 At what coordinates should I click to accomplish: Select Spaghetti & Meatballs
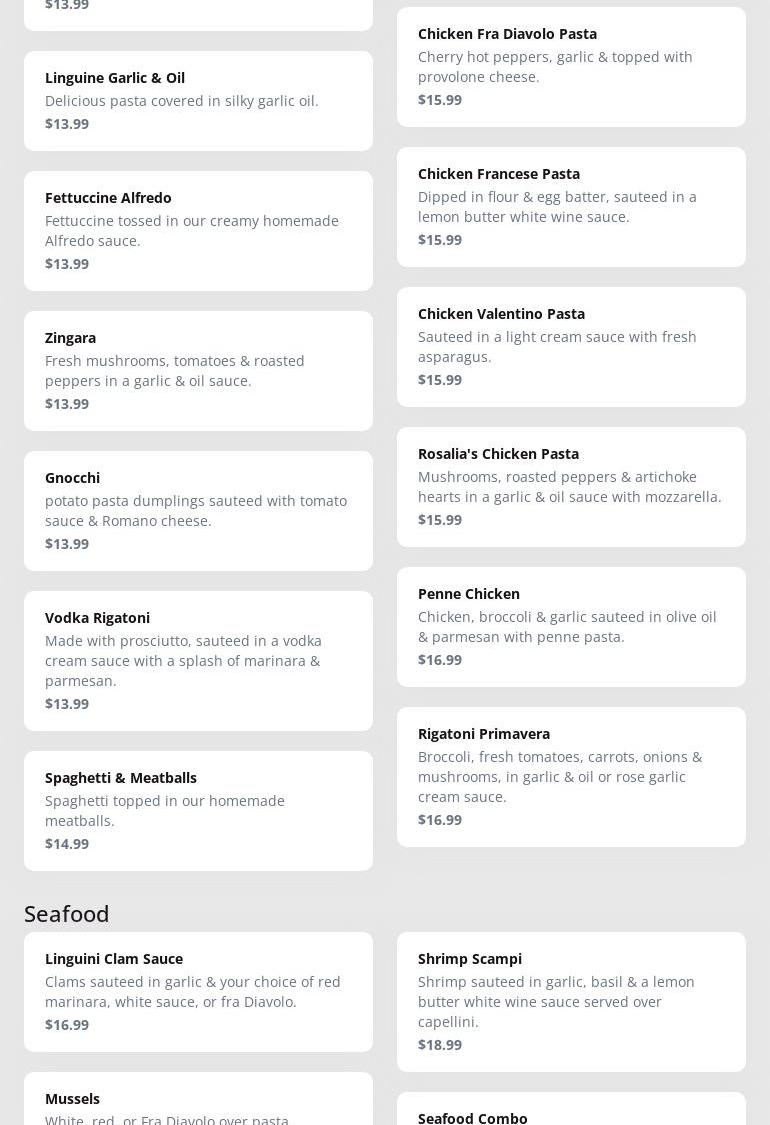(198, 811)
